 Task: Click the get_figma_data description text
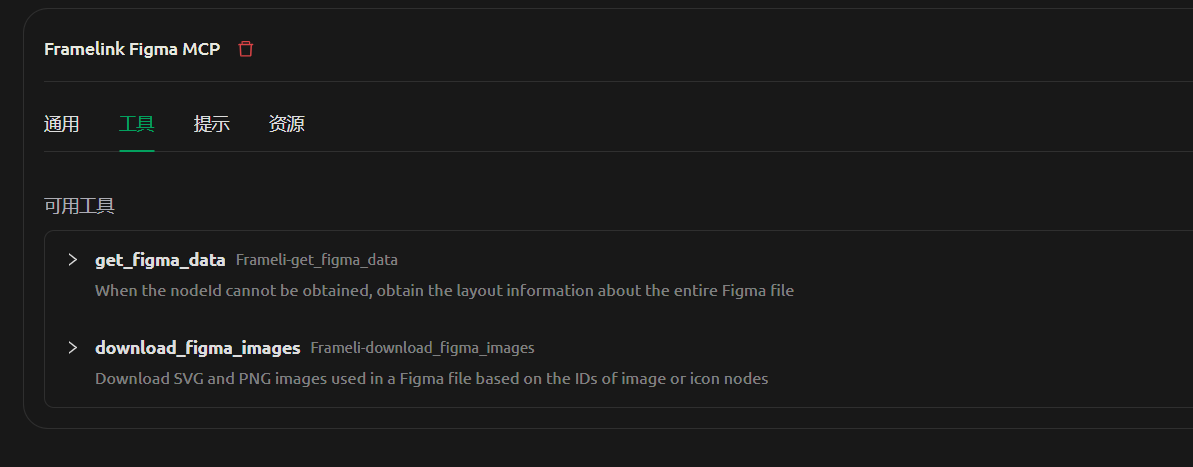pos(444,291)
